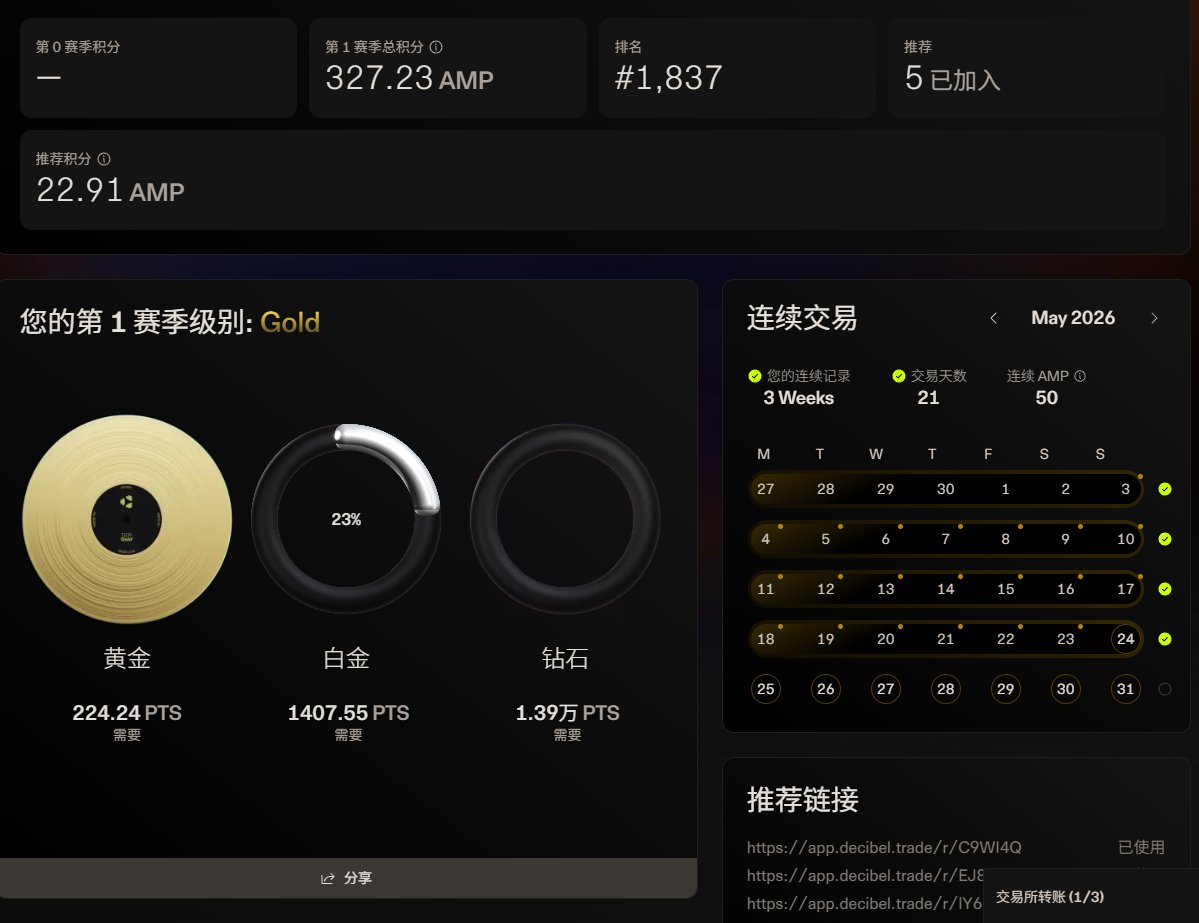Click the share arrow icon
The image size is (1199, 923).
pyautogui.click(x=327, y=879)
